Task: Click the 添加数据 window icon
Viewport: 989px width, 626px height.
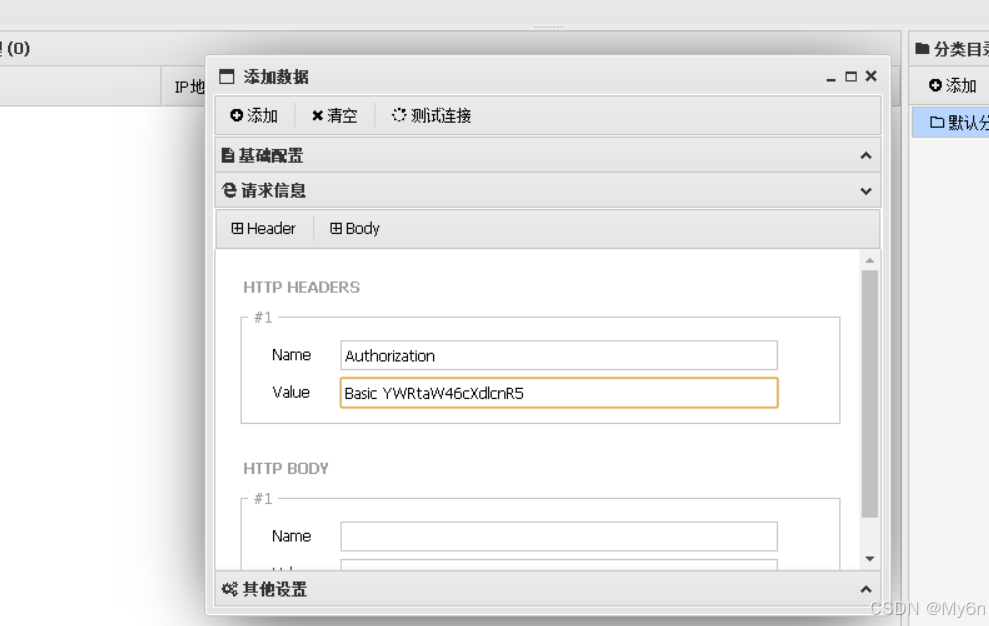Action: coord(226,77)
